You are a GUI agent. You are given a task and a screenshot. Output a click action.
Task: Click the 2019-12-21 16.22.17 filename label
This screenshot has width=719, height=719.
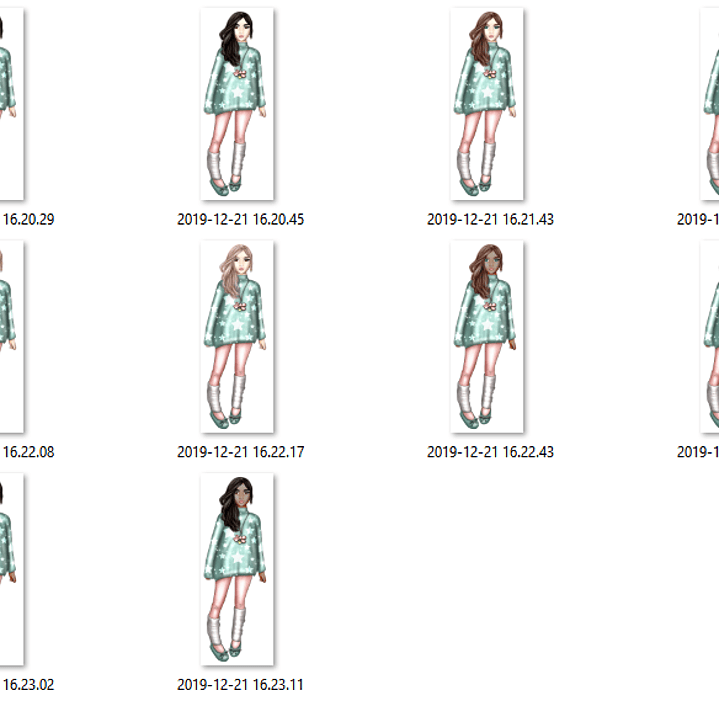[x=240, y=452]
